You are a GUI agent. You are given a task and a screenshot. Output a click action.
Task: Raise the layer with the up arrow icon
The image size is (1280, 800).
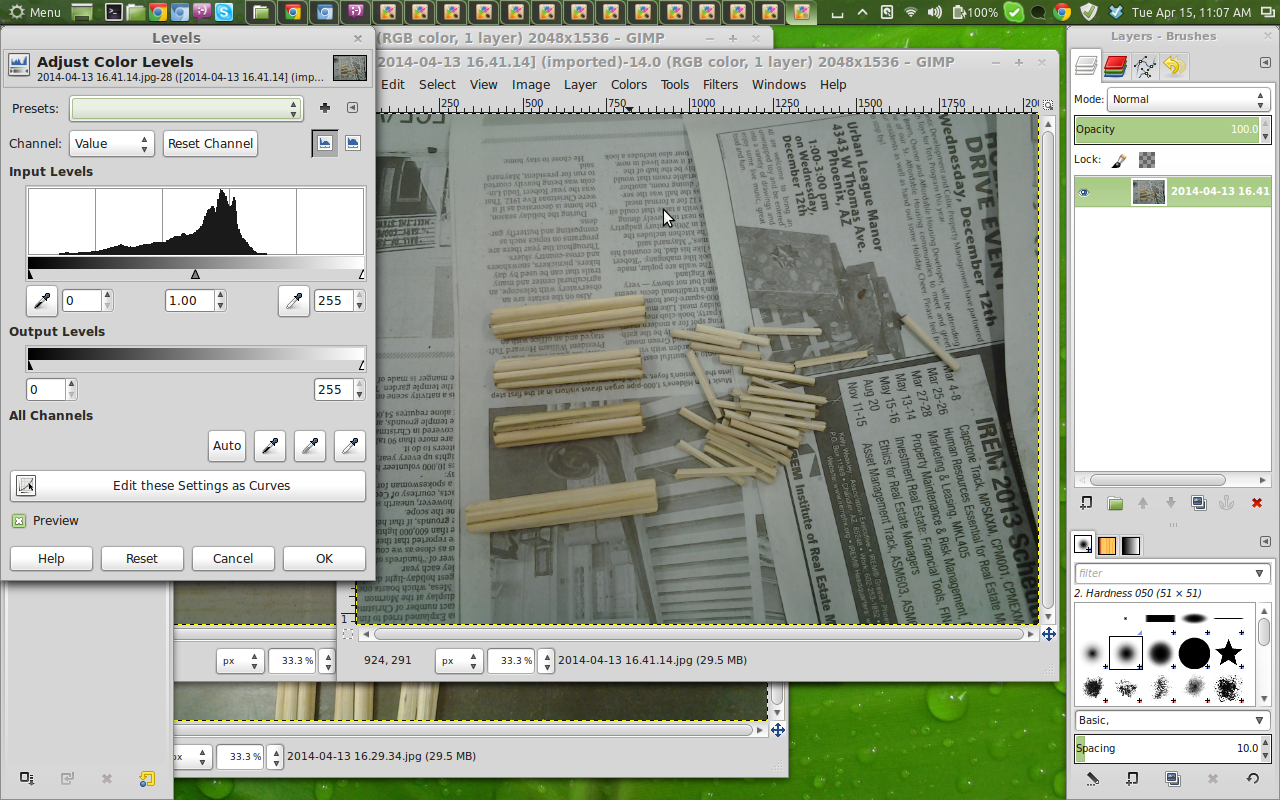click(1143, 503)
